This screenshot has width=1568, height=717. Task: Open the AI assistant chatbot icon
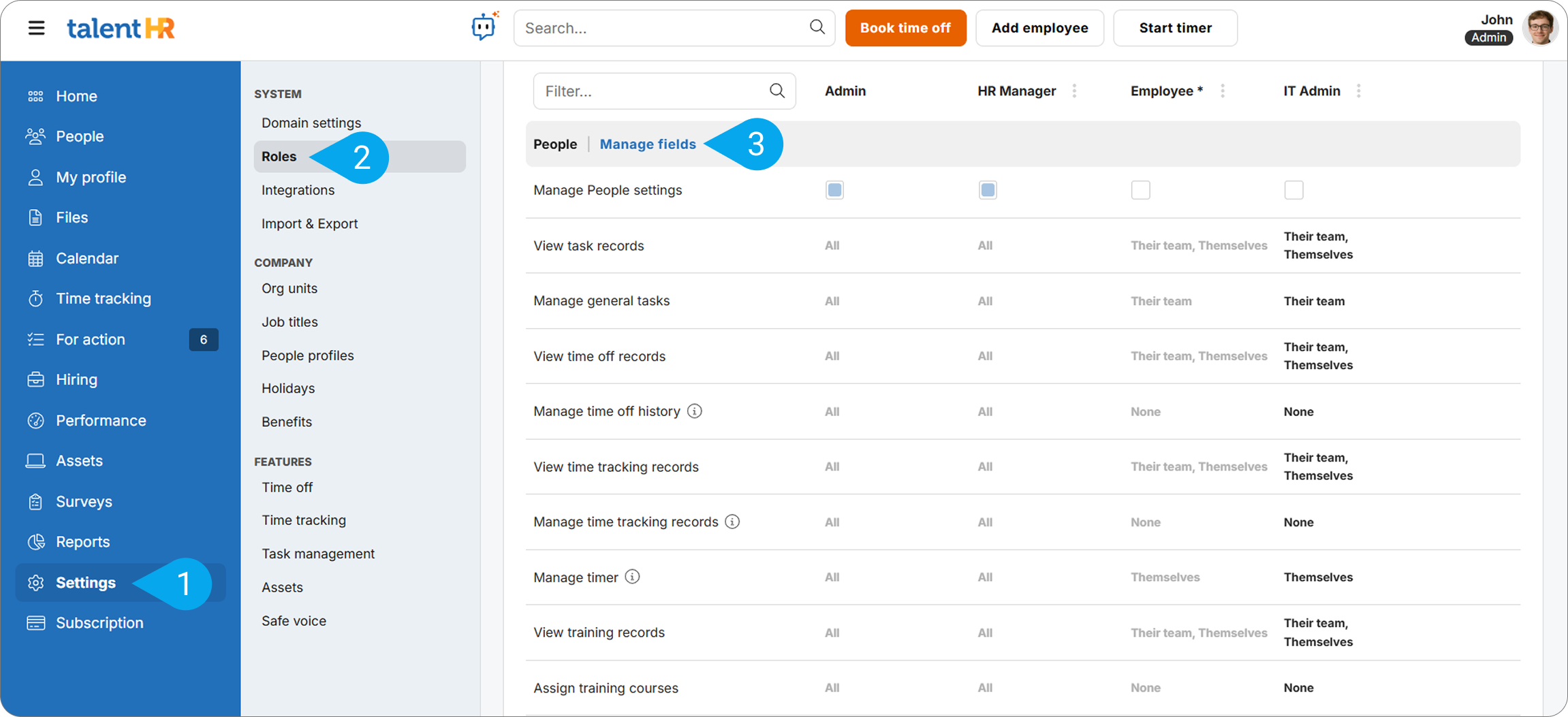[x=484, y=27]
